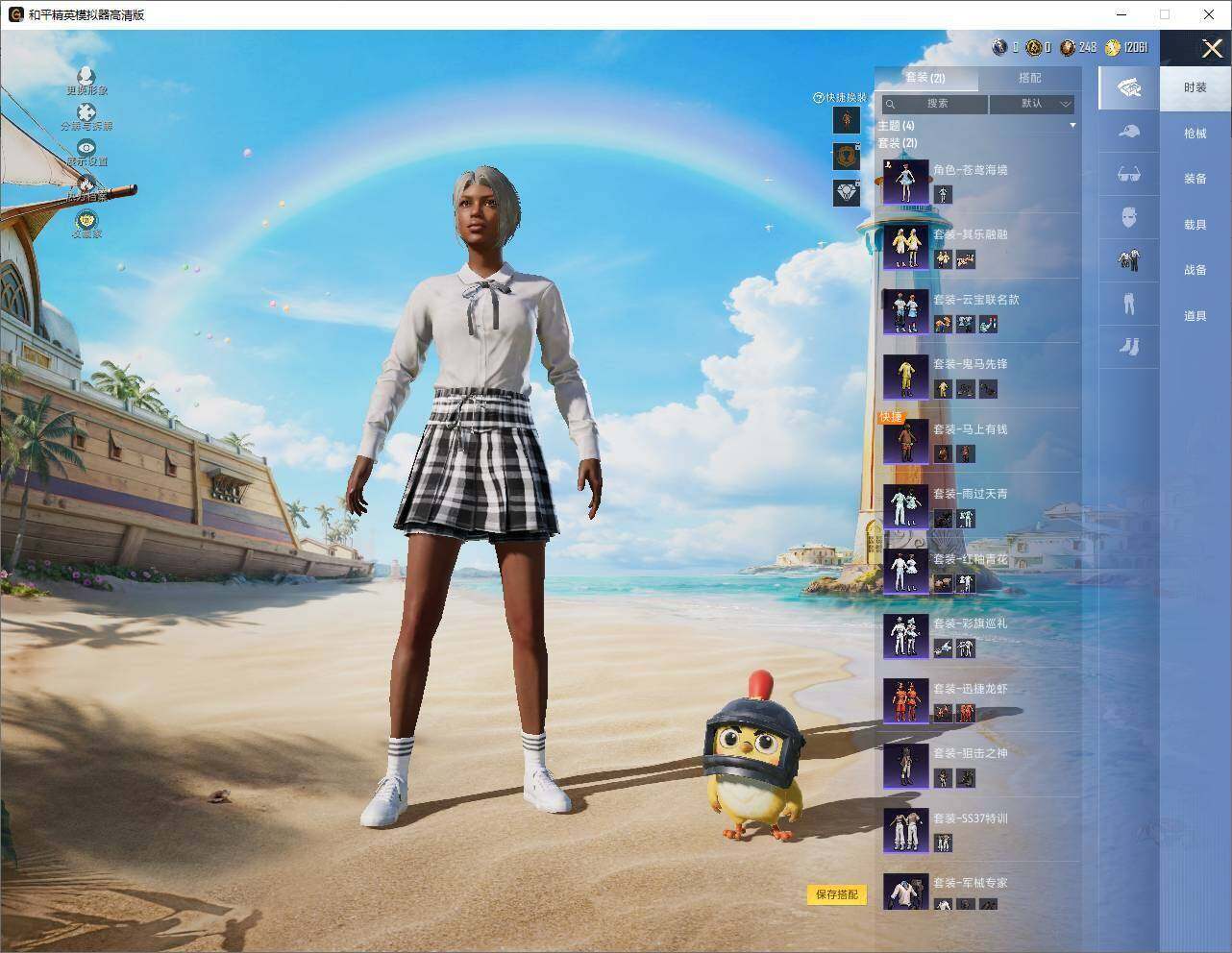Open the 收藏家 collector badge icon
1232x953 pixels.
pyautogui.click(x=86, y=221)
